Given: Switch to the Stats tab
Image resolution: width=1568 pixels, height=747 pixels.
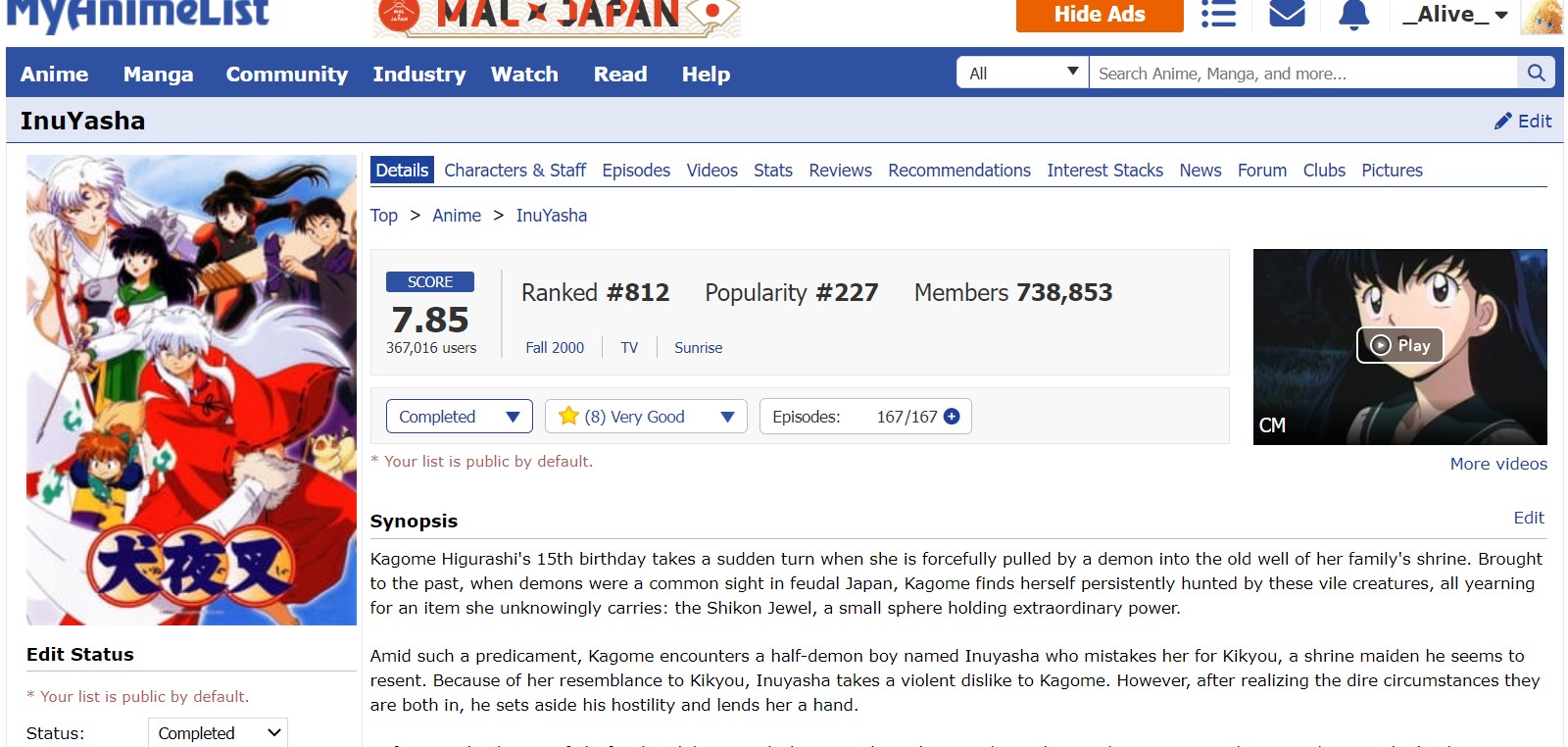Looking at the screenshot, I should pyautogui.click(x=772, y=170).
